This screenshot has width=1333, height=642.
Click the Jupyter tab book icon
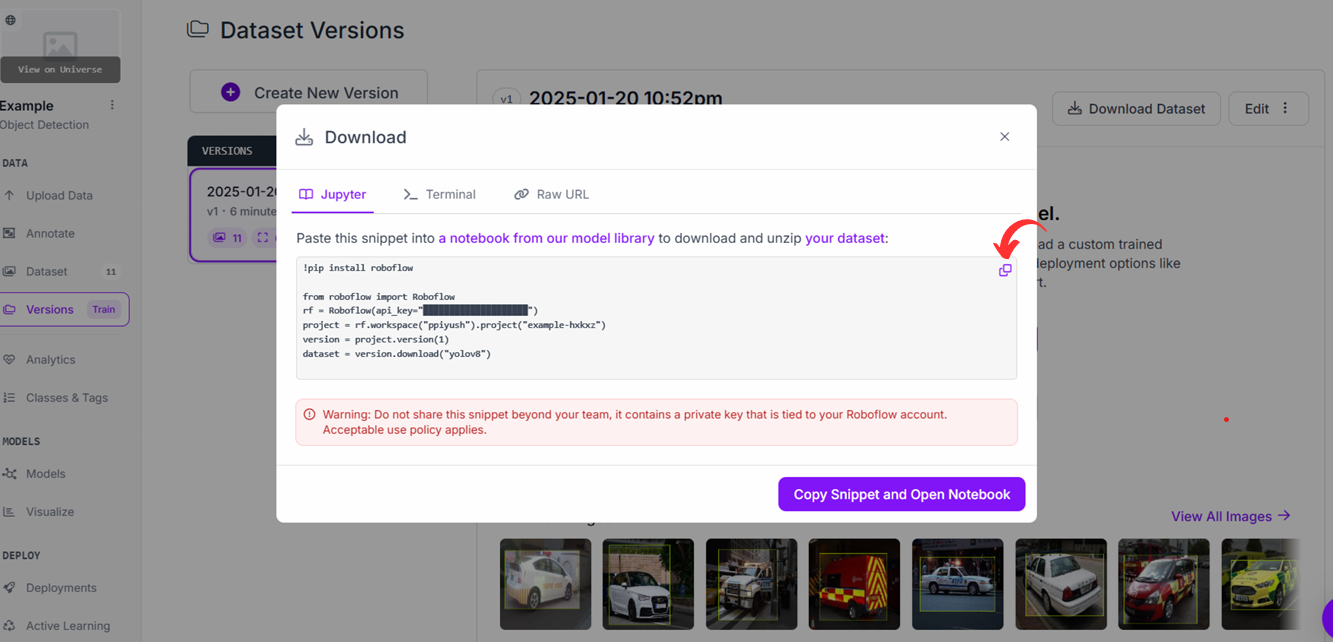pos(306,194)
